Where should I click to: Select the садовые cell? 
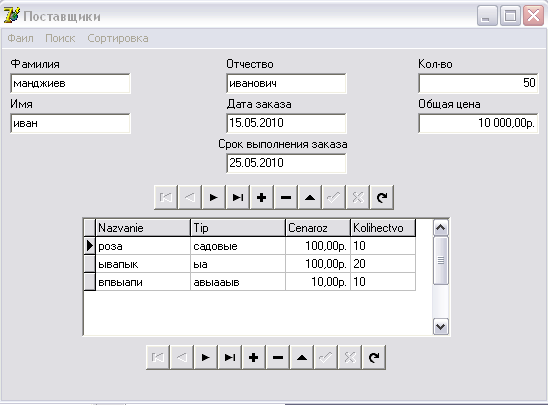(238, 246)
